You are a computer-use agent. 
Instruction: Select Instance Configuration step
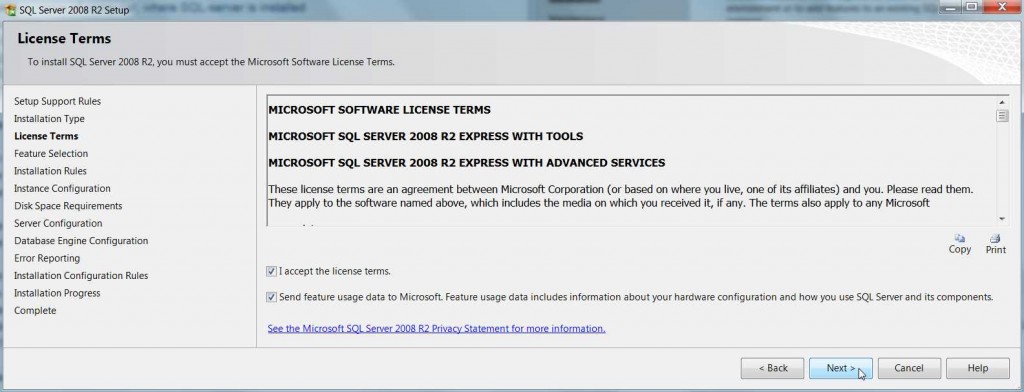click(x=62, y=188)
